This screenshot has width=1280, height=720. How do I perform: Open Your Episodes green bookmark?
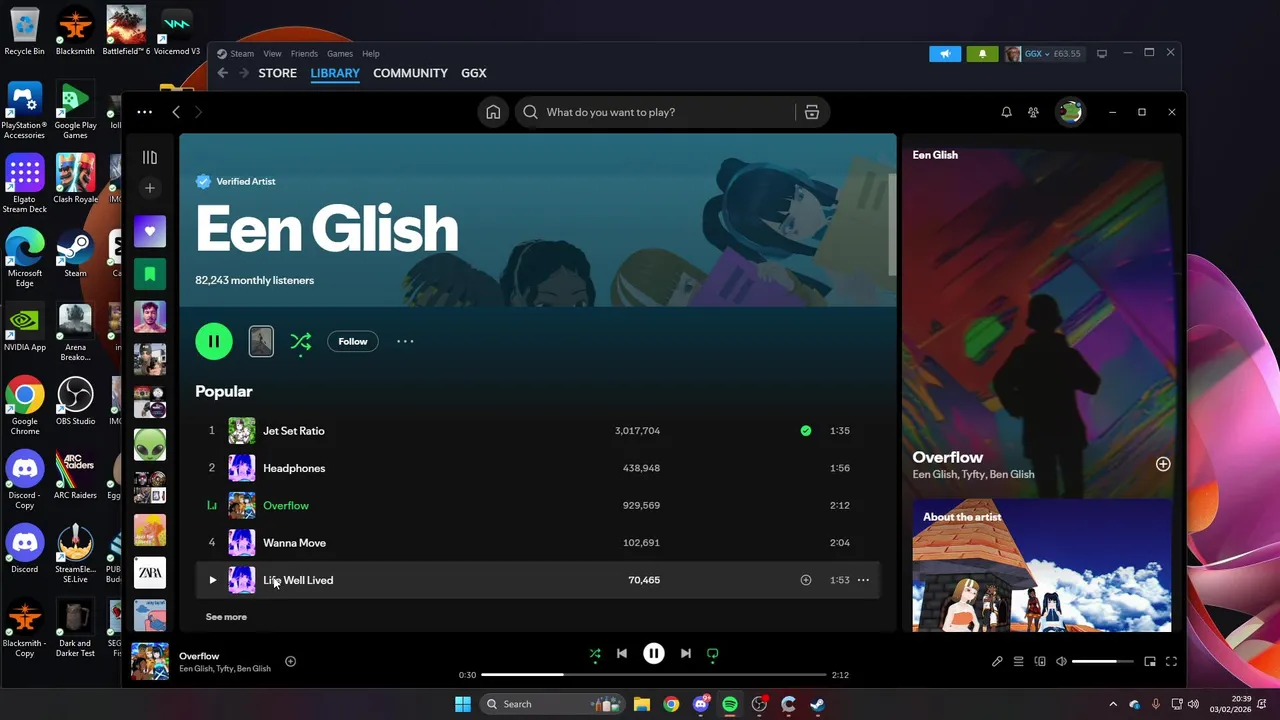click(x=150, y=274)
